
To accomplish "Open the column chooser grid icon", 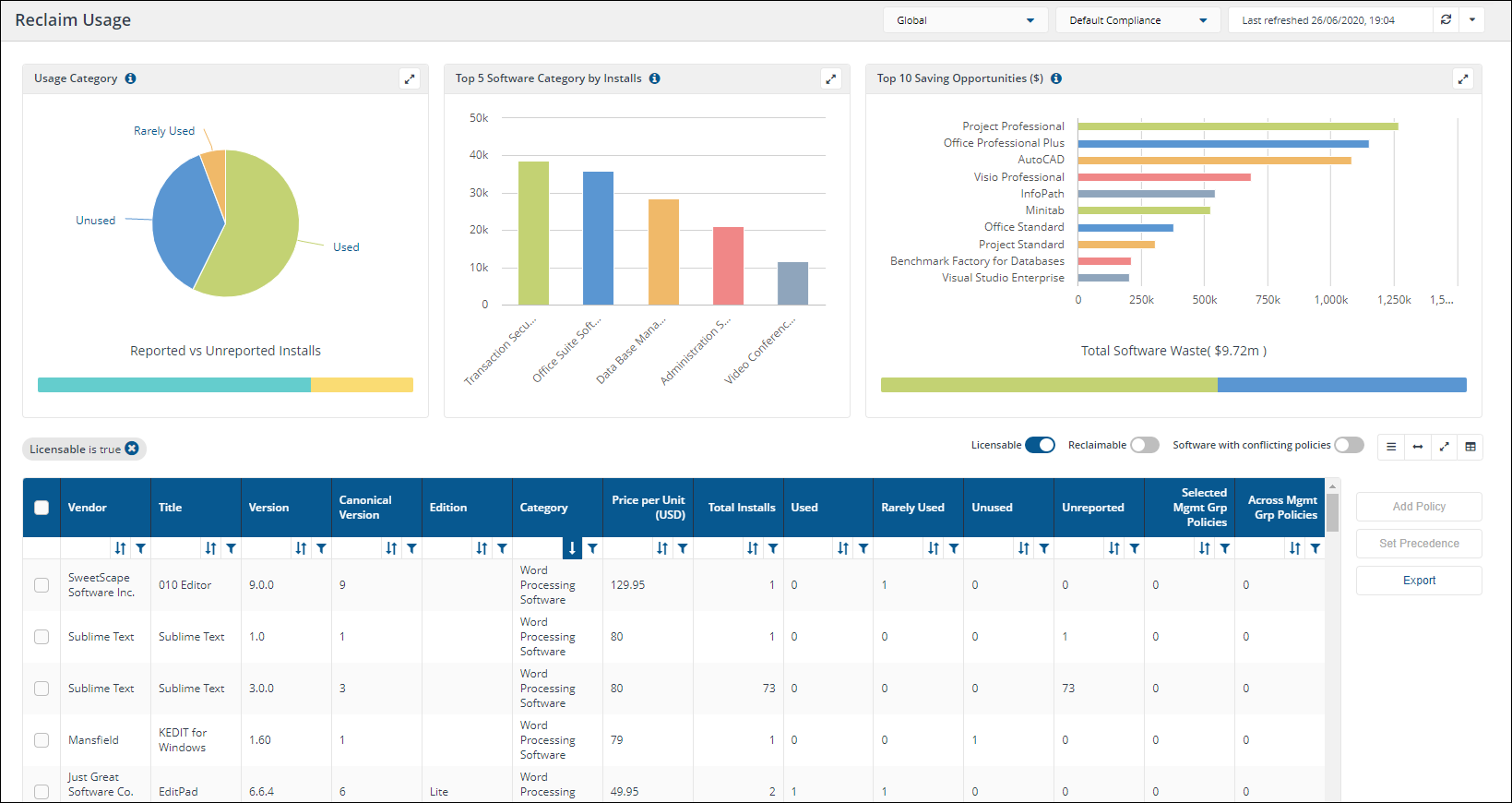I will (x=1470, y=447).
